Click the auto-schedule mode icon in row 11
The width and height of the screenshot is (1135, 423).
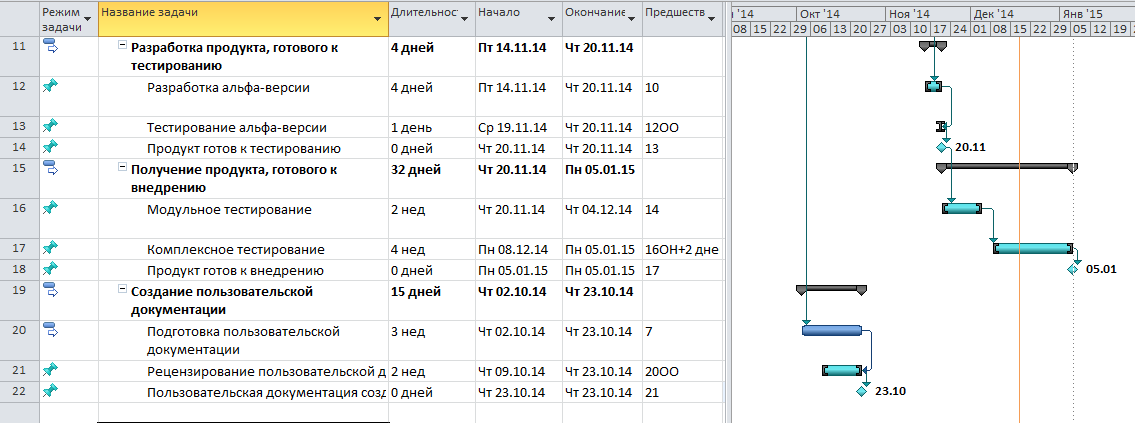click(x=50, y=46)
